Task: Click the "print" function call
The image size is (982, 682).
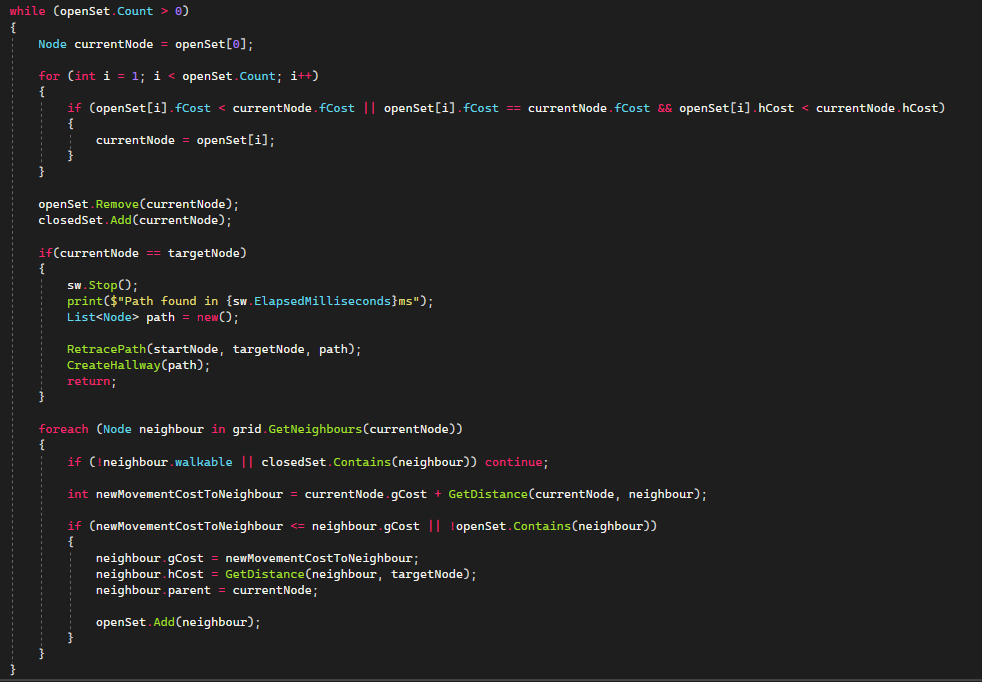Action: coord(85,301)
